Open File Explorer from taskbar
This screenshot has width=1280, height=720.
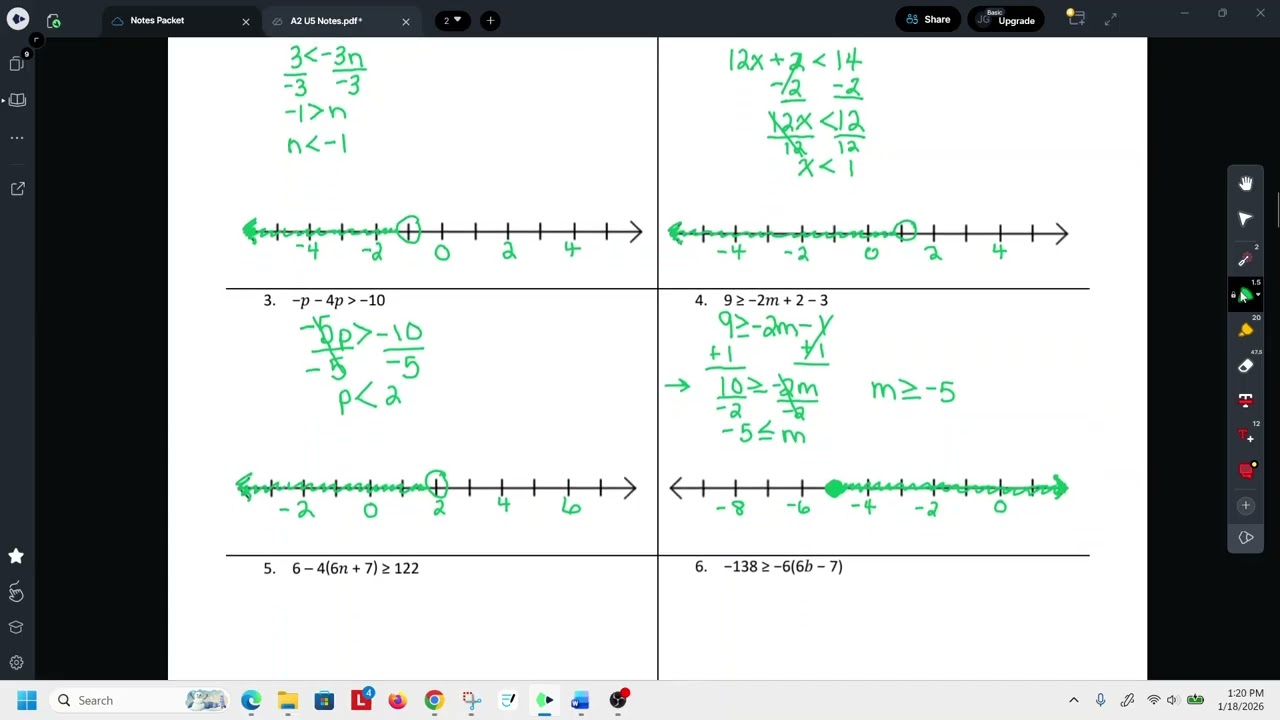click(288, 700)
